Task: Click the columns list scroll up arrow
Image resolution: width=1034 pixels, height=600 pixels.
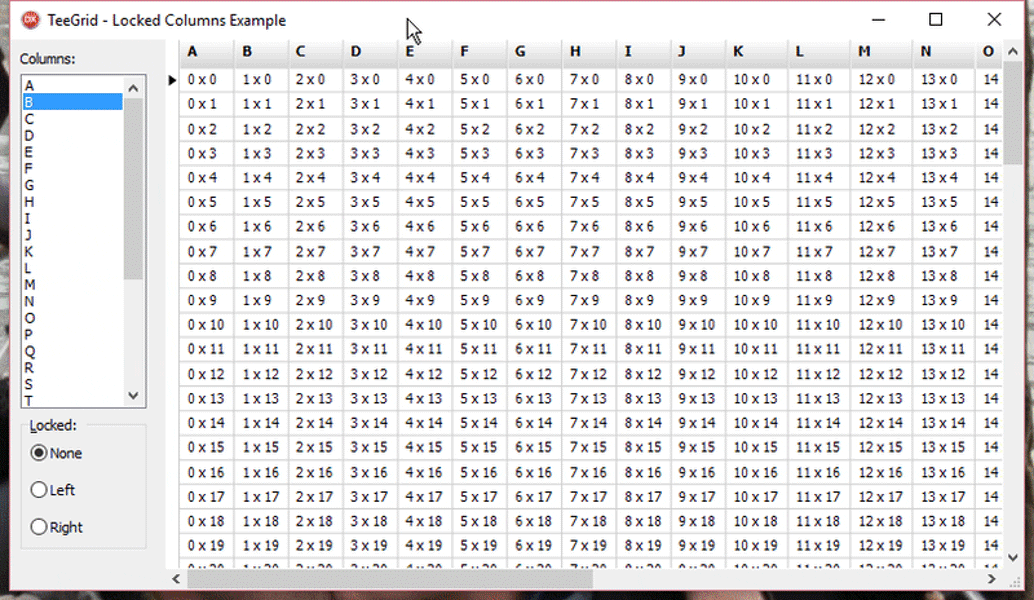Action: pyautogui.click(x=133, y=88)
